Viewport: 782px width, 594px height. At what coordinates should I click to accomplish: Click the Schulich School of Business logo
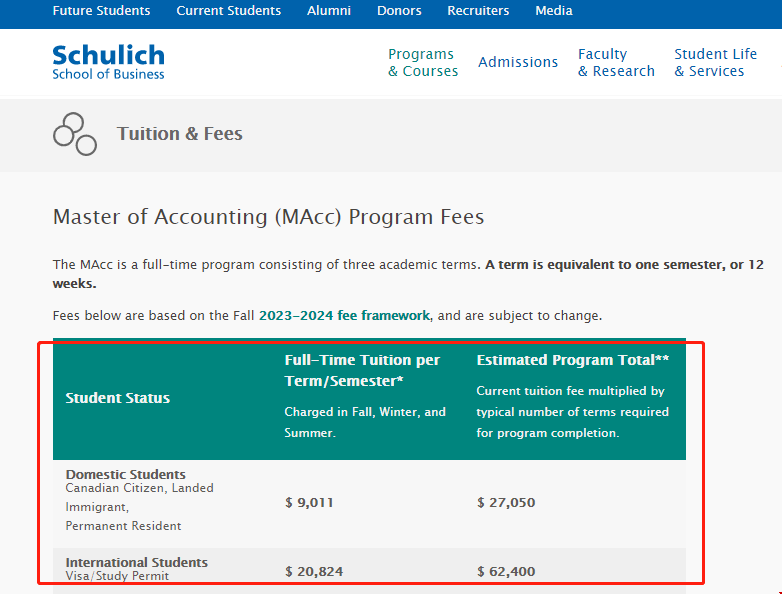click(108, 62)
